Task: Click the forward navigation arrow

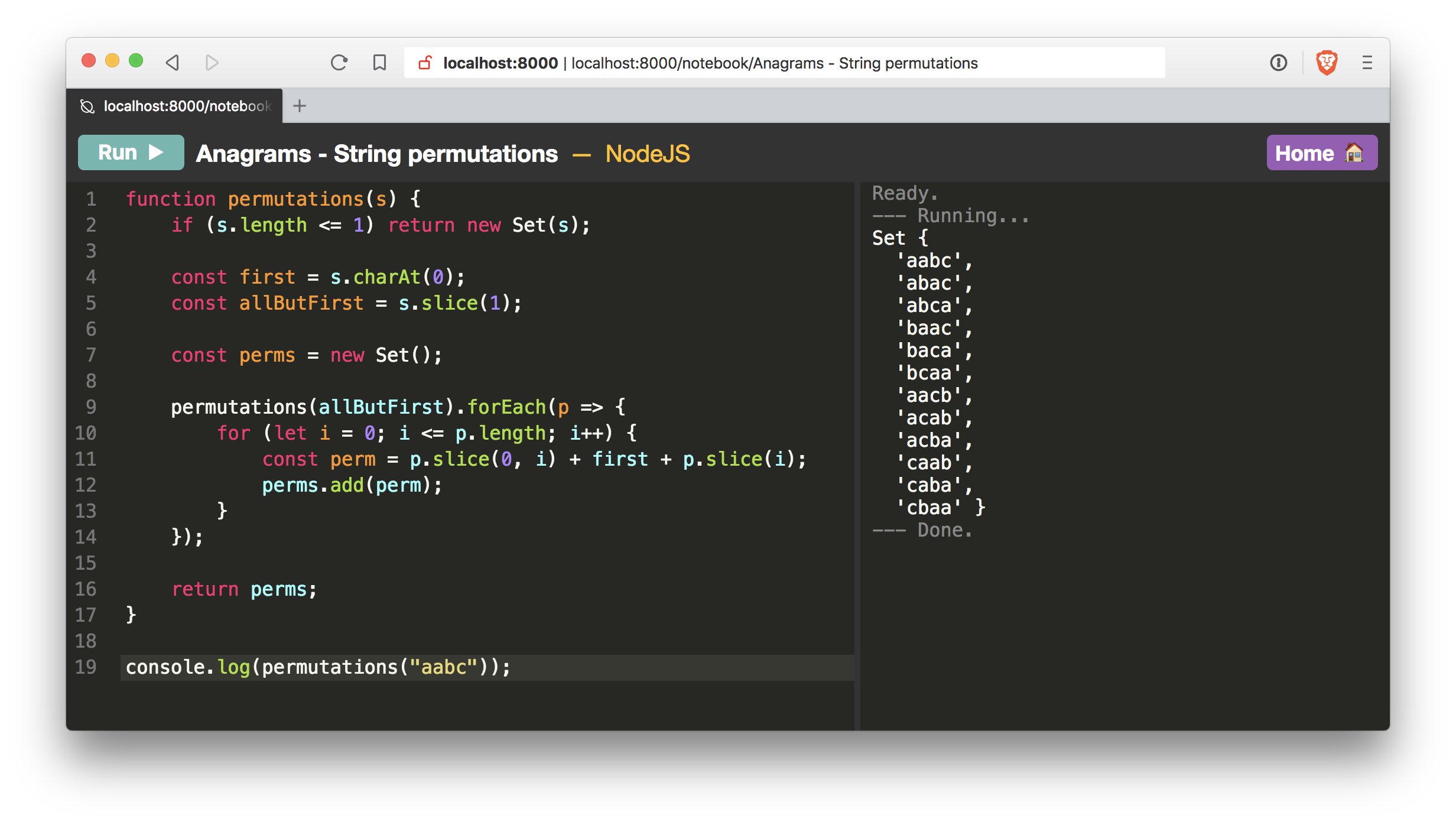Action: [211, 62]
